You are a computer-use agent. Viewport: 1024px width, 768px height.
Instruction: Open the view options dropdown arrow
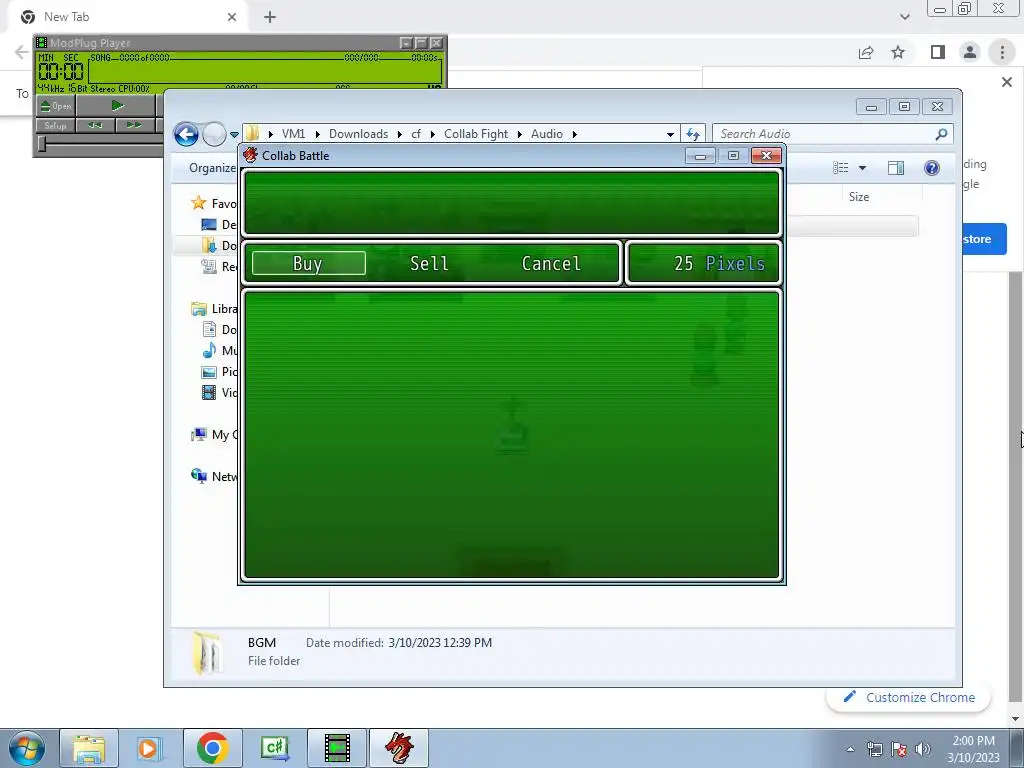862,168
